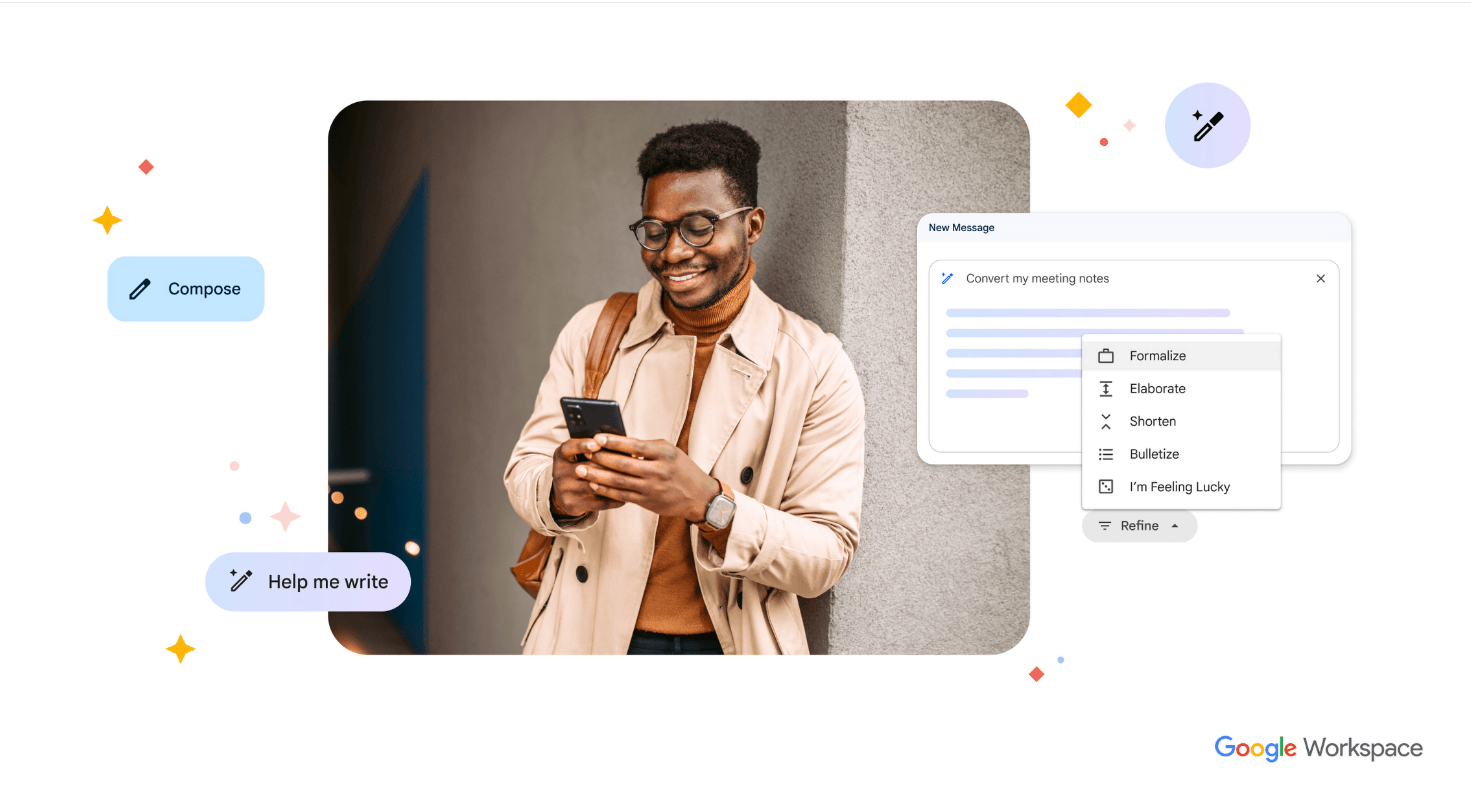
Task: Click the expand icon beside Elaborate
Action: click(x=1106, y=388)
